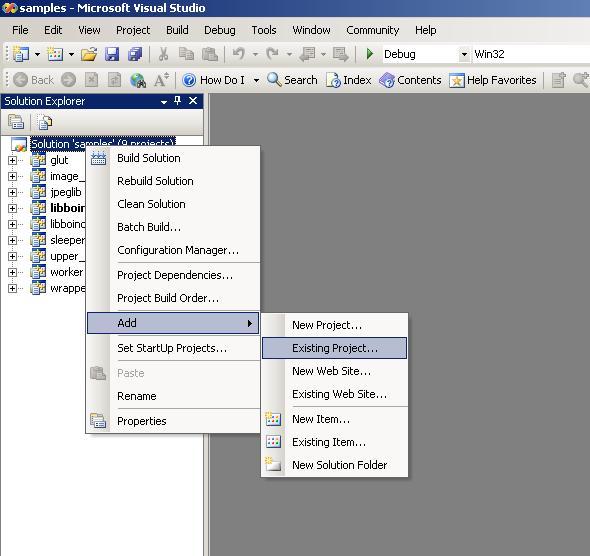Expand the glut project node

(x=12, y=160)
